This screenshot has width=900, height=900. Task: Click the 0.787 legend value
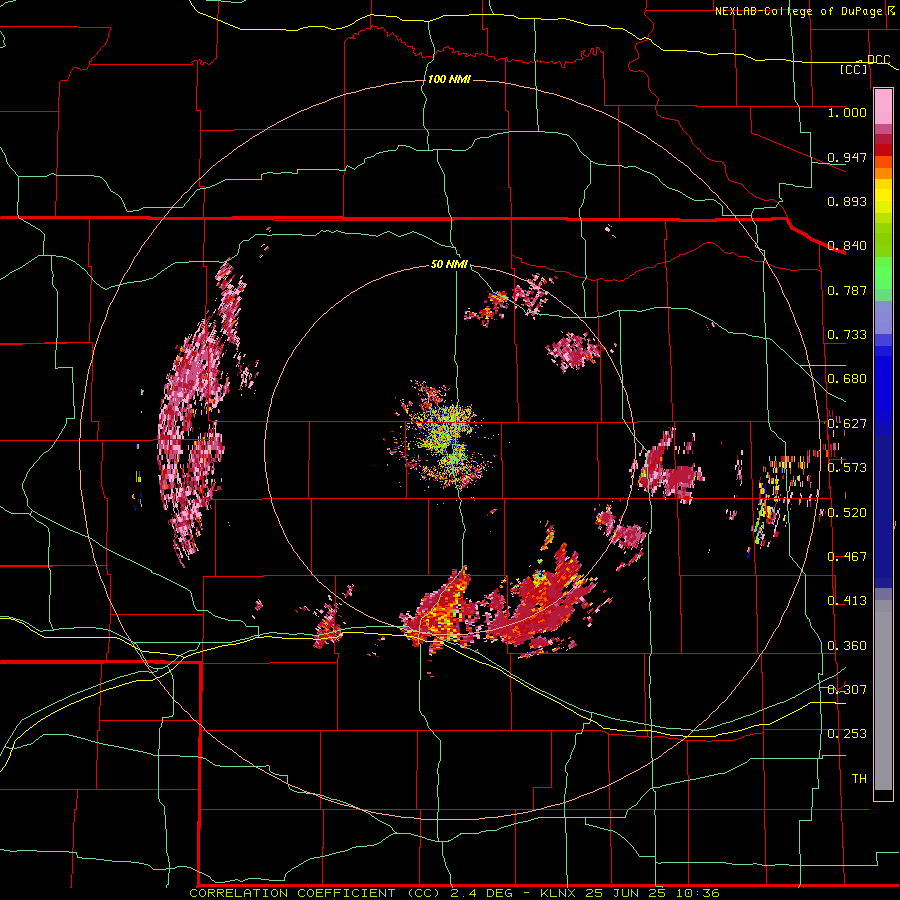[x=847, y=290]
